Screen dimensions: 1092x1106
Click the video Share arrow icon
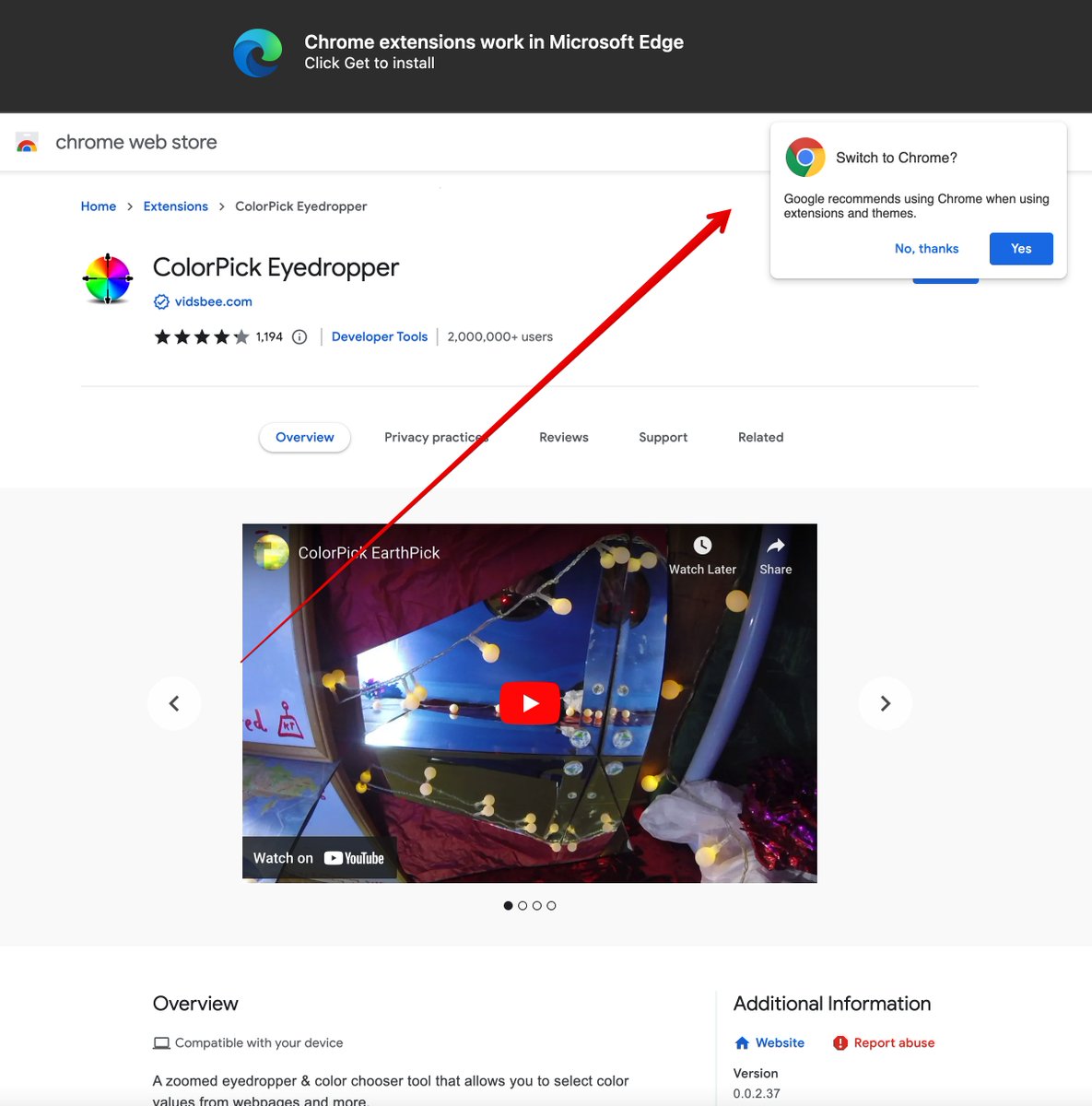click(x=776, y=546)
